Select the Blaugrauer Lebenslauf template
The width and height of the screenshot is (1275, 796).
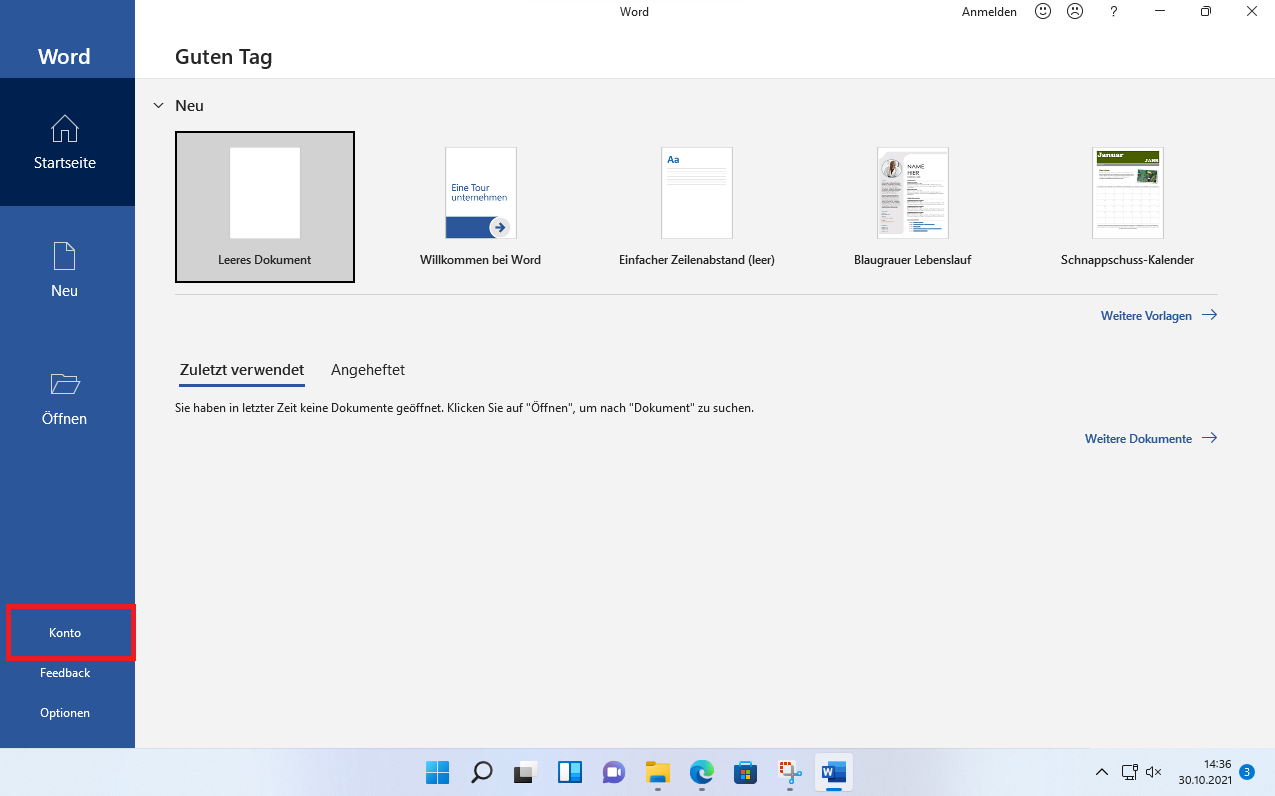pos(912,206)
